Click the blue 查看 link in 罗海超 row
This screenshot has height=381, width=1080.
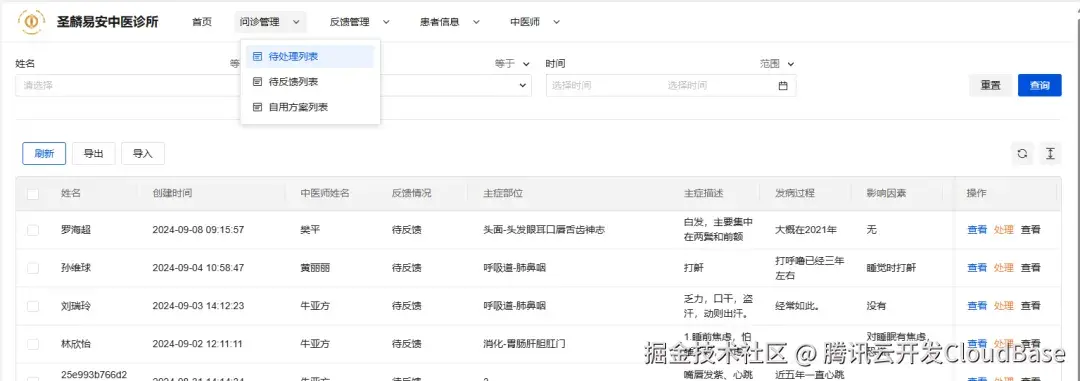(x=977, y=230)
